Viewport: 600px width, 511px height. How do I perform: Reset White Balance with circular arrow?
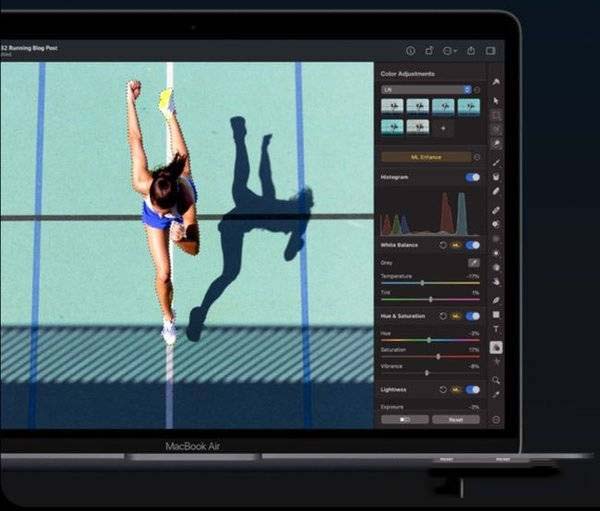443,245
